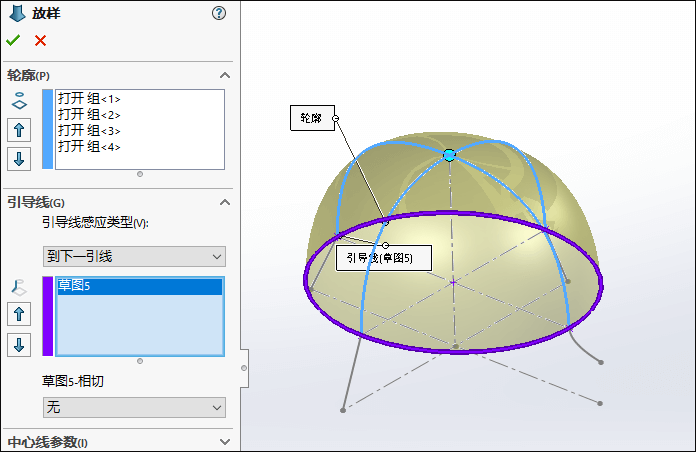Cancel the loft with the red X
This screenshot has width=696, height=452.
pyautogui.click(x=40, y=40)
